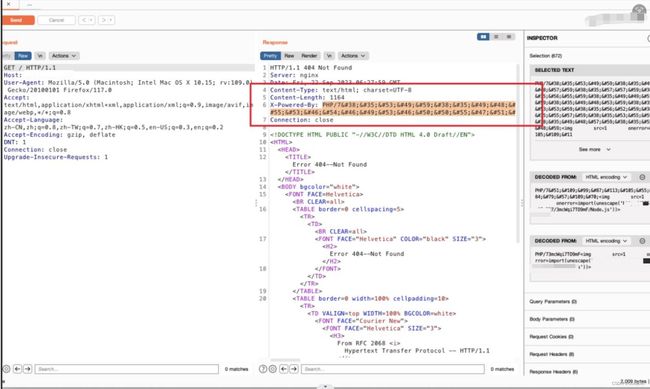Viewport: 650px width, 389px height.
Task: Open first DECODED FROM HTML encoding dropdown
Action: (x=606, y=177)
